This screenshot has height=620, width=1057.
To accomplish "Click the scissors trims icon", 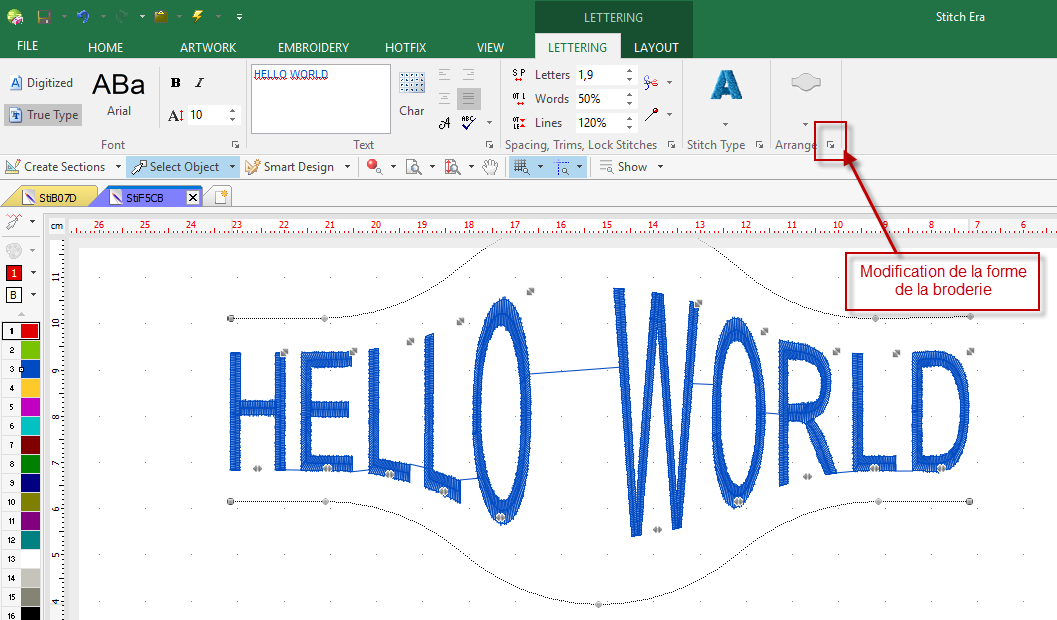I will 651,82.
